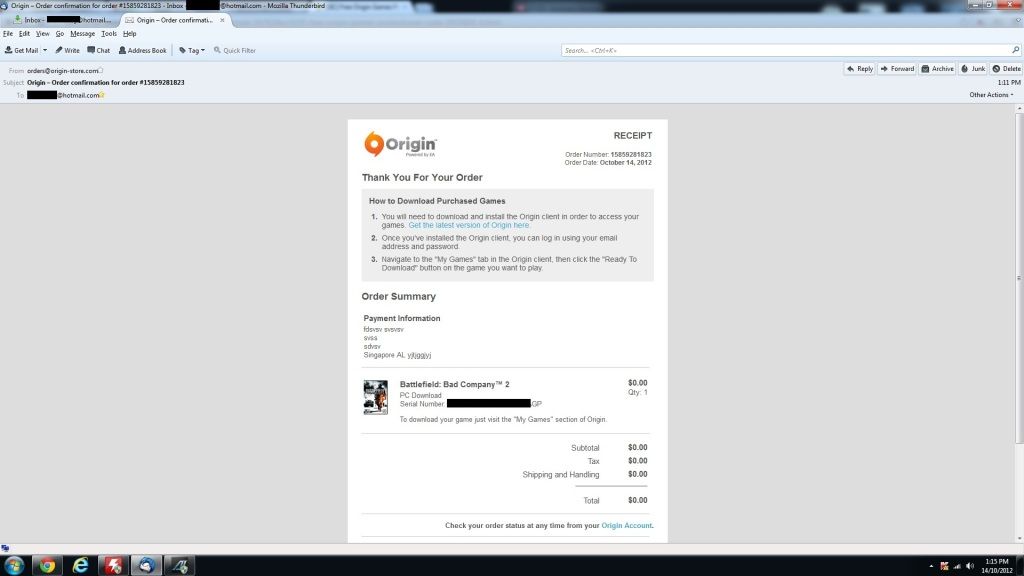Click the "RECEIPT" heading
Screen dimensions: 1024x576
(x=633, y=136)
